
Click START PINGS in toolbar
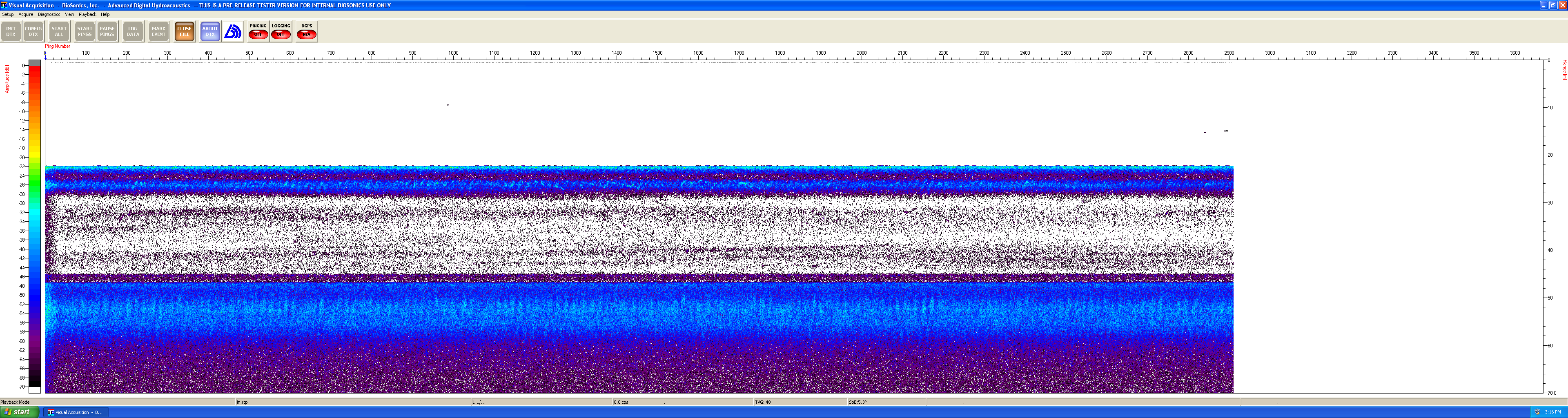tap(85, 32)
